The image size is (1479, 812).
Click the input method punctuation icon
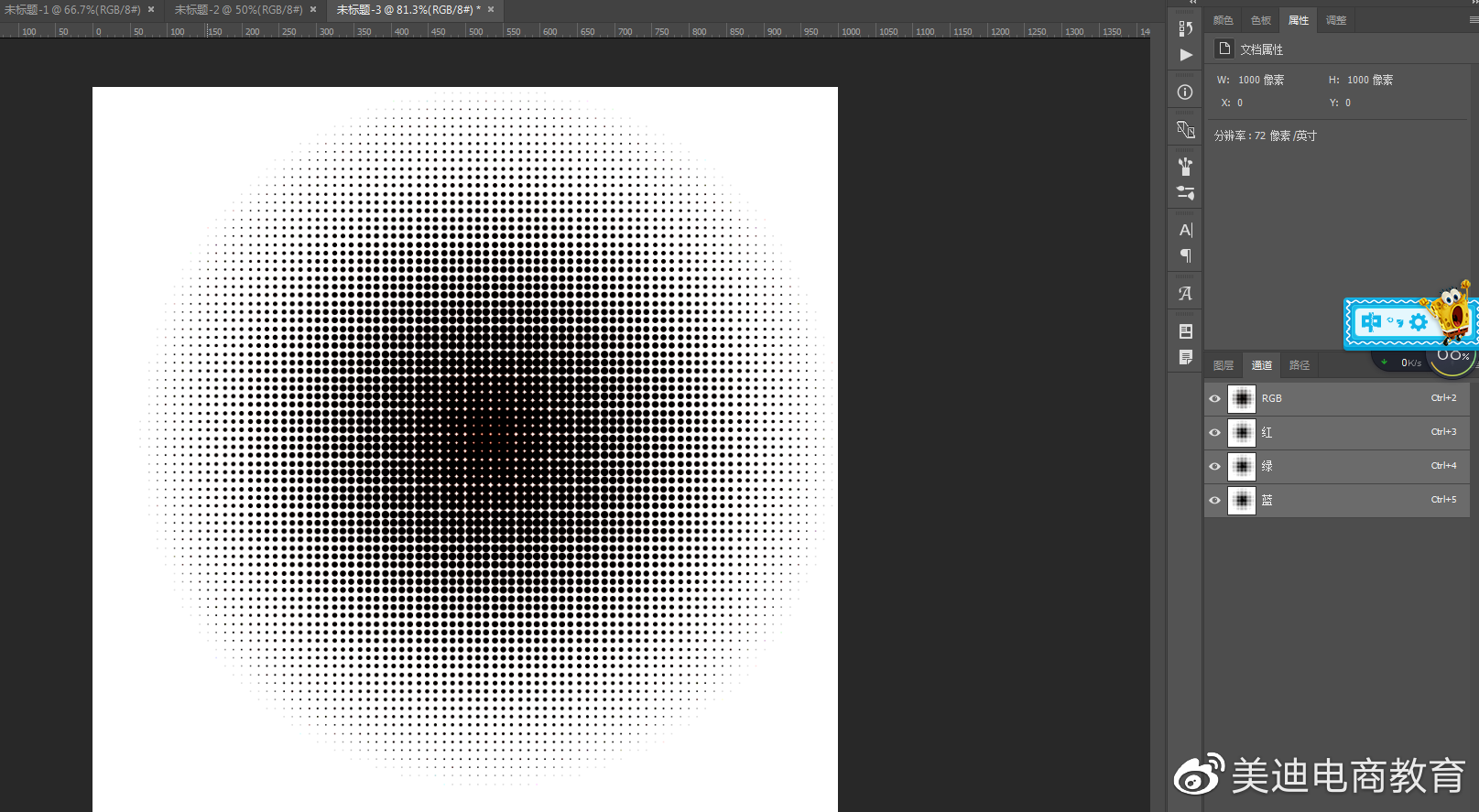1395,321
